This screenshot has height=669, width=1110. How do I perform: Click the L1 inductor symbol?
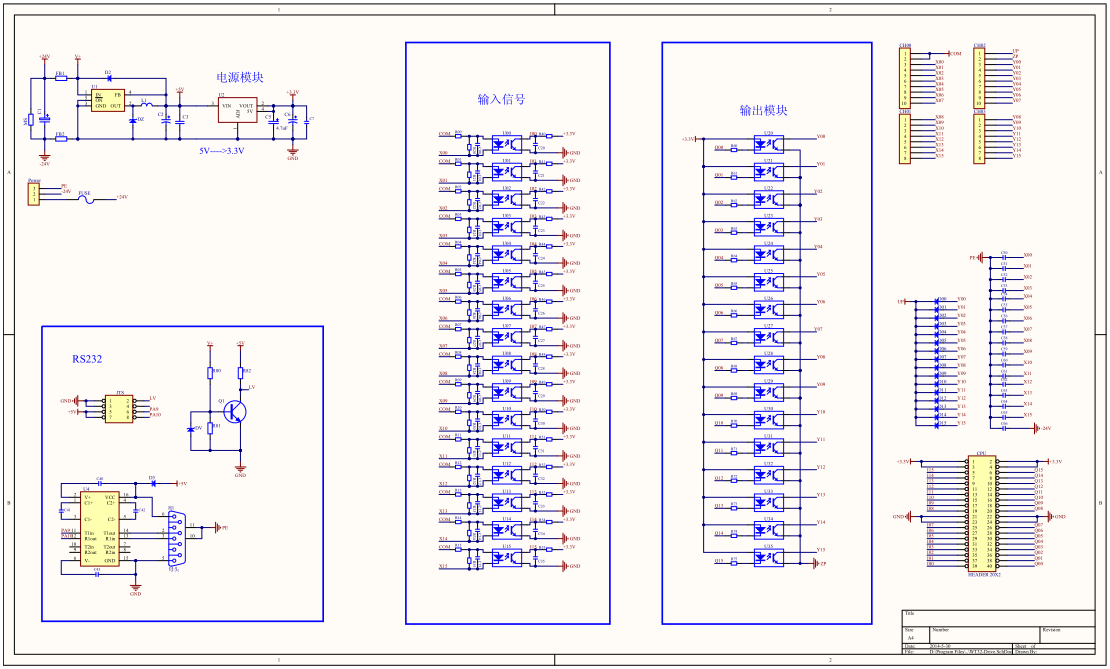coord(146,105)
